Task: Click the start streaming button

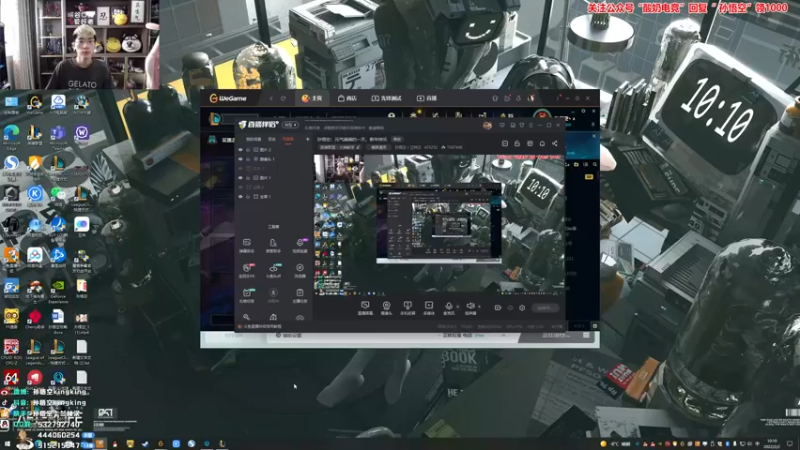Action: 545,308
